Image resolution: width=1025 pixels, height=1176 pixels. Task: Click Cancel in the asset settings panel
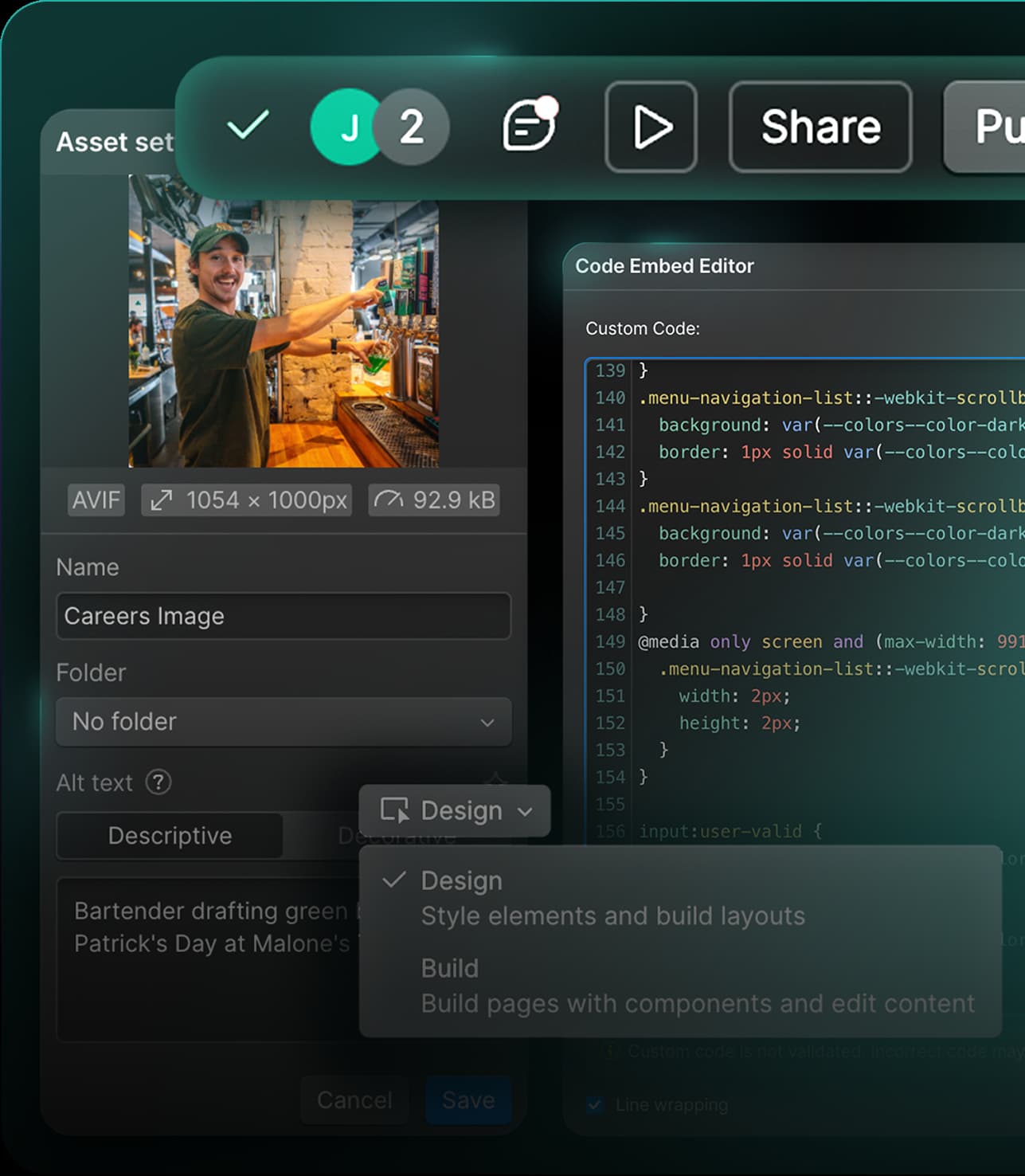[354, 1100]
